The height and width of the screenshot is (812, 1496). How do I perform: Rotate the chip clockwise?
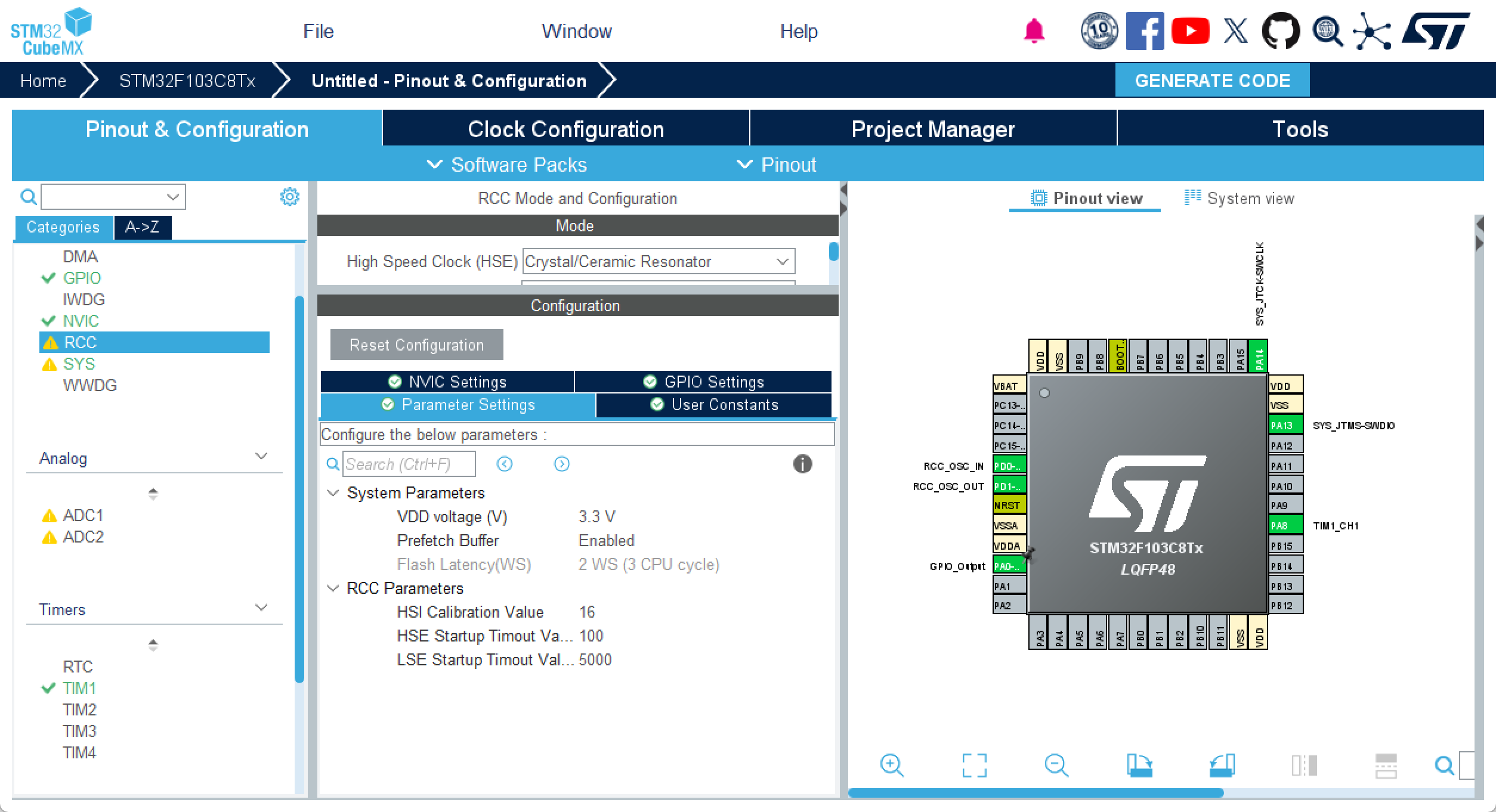click(x=1139, y=765)
